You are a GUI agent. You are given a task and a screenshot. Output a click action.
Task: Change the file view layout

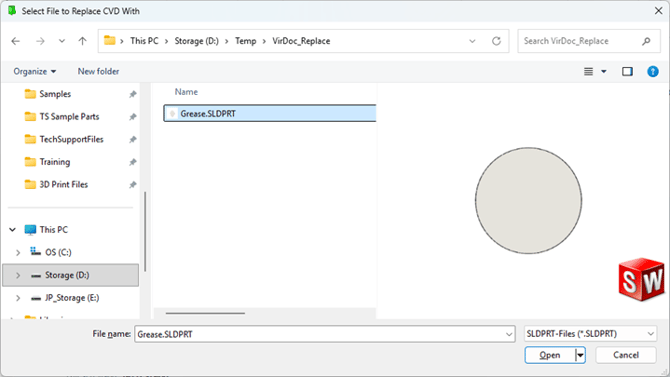(x=588, y=71)
